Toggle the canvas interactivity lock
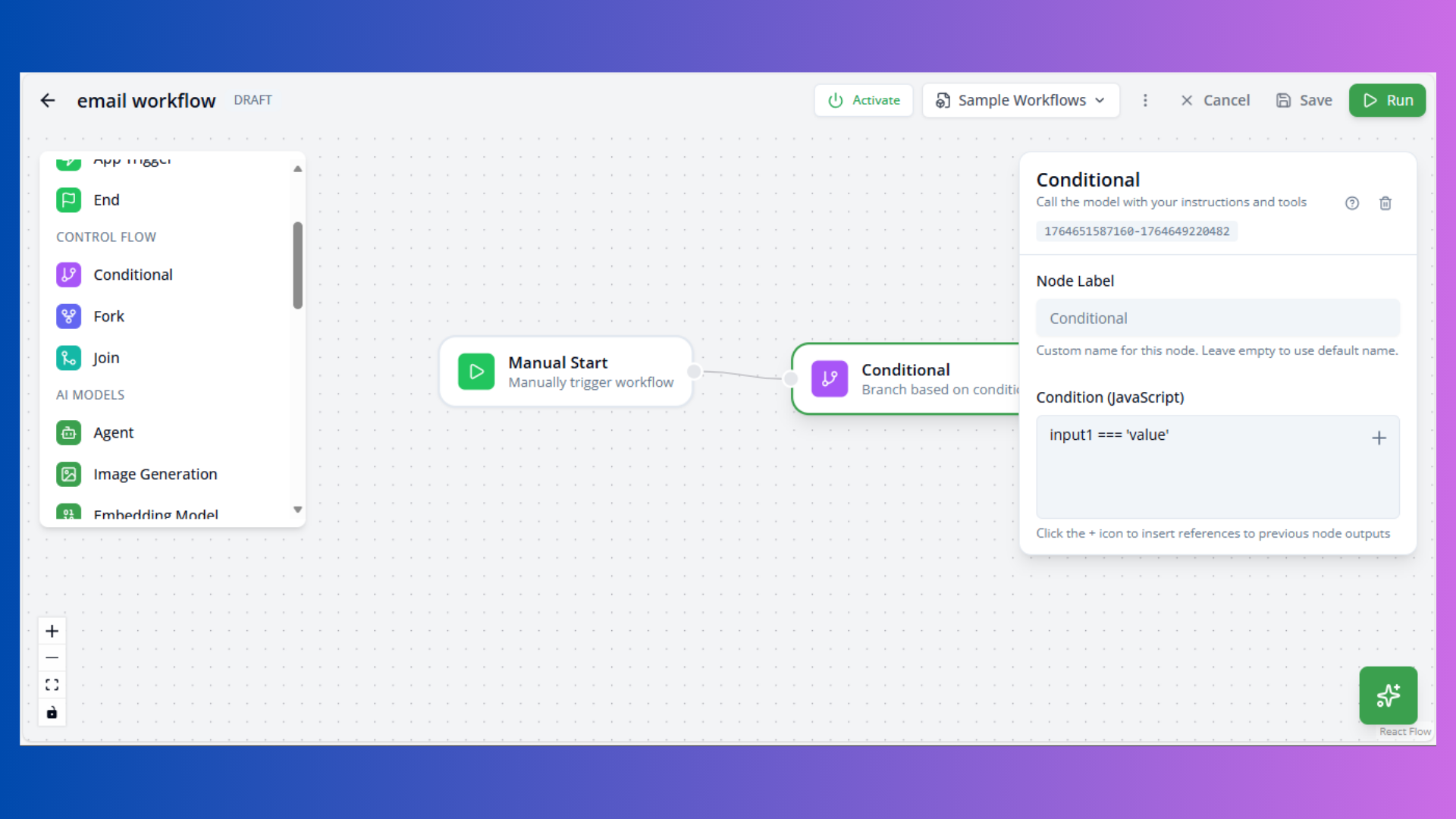Screen dimensions: 1456x819 click(x=52, y=712)
